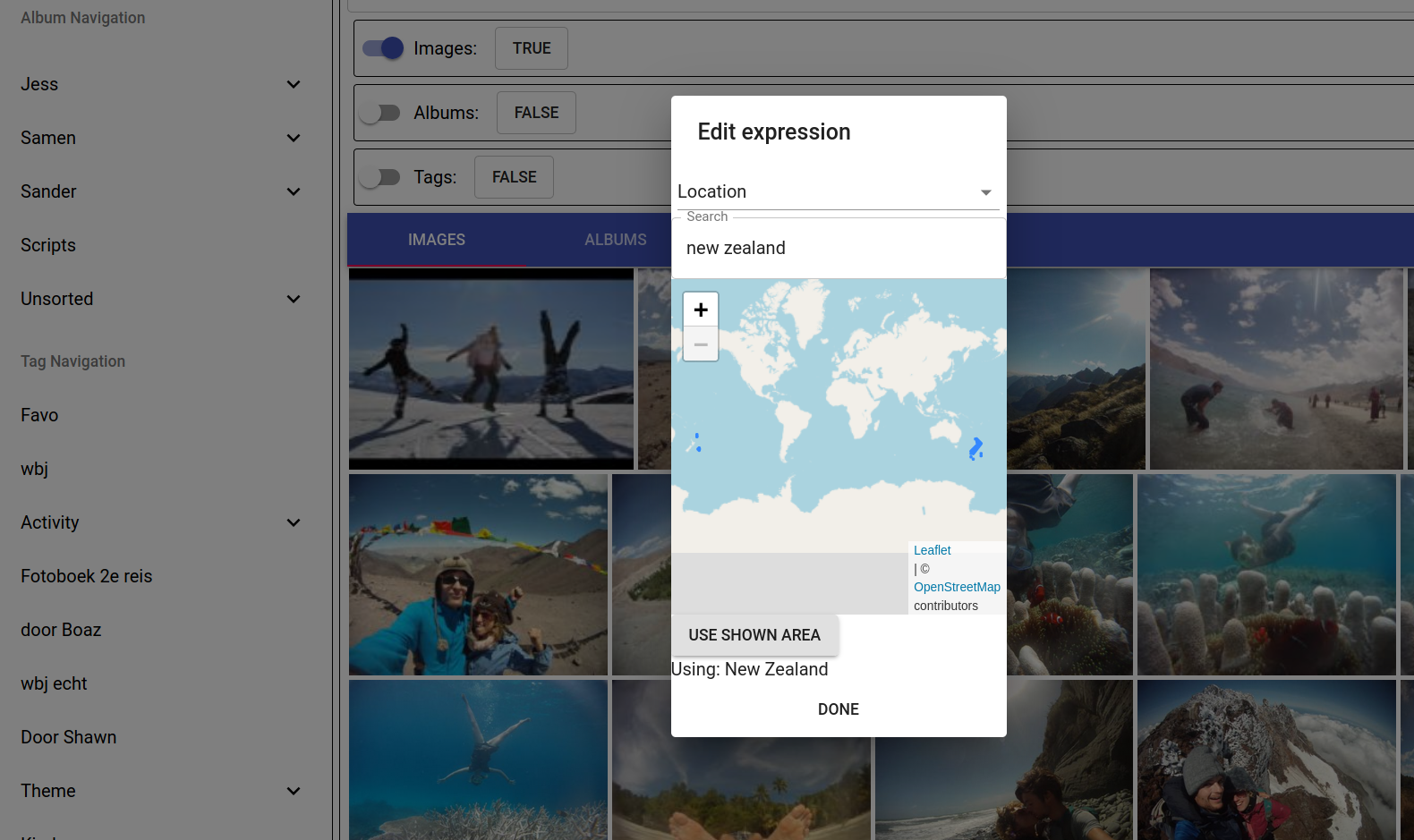Open the snowy mountain summit selfie photo
Screen dimensions: 1414x840
tap(1266, 759)
